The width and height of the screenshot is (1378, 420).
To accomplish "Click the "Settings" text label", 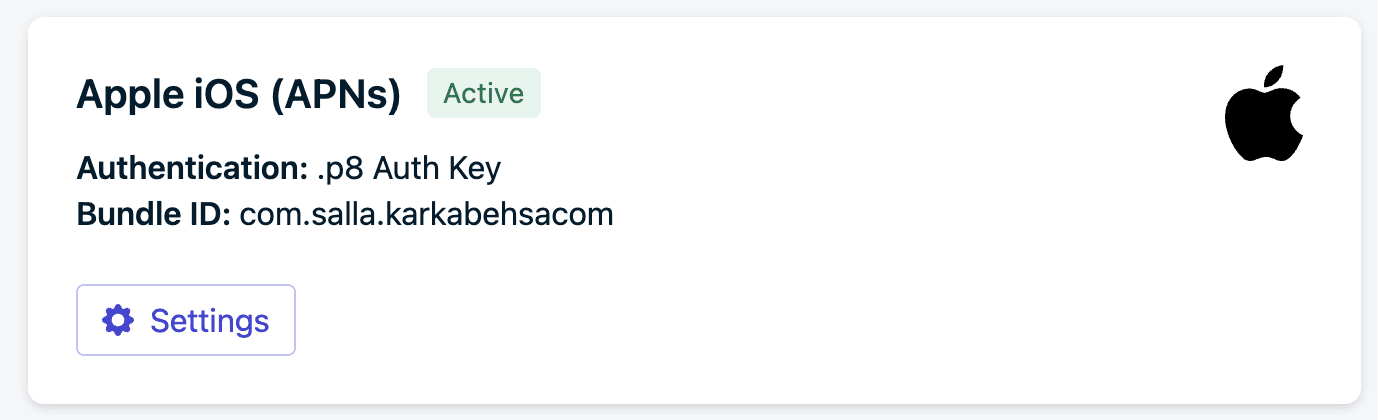I will coord(209,321).
